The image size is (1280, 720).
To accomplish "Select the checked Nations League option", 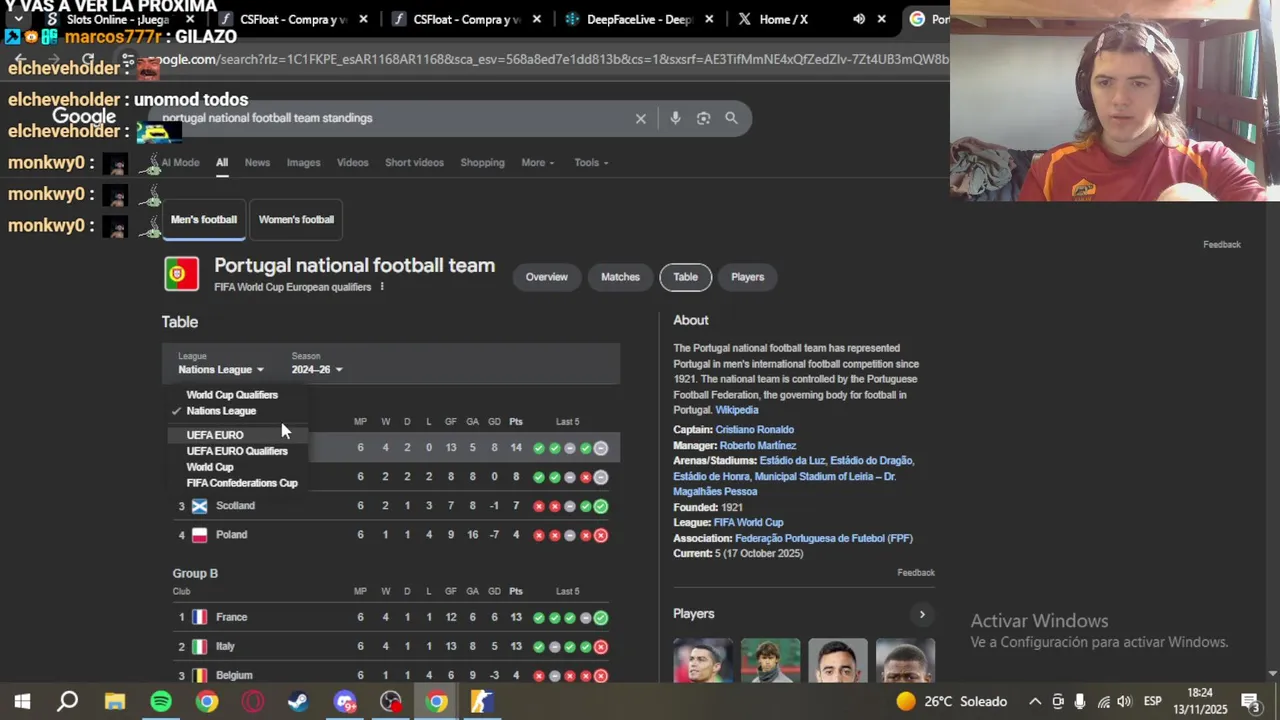I will point(221,411).
